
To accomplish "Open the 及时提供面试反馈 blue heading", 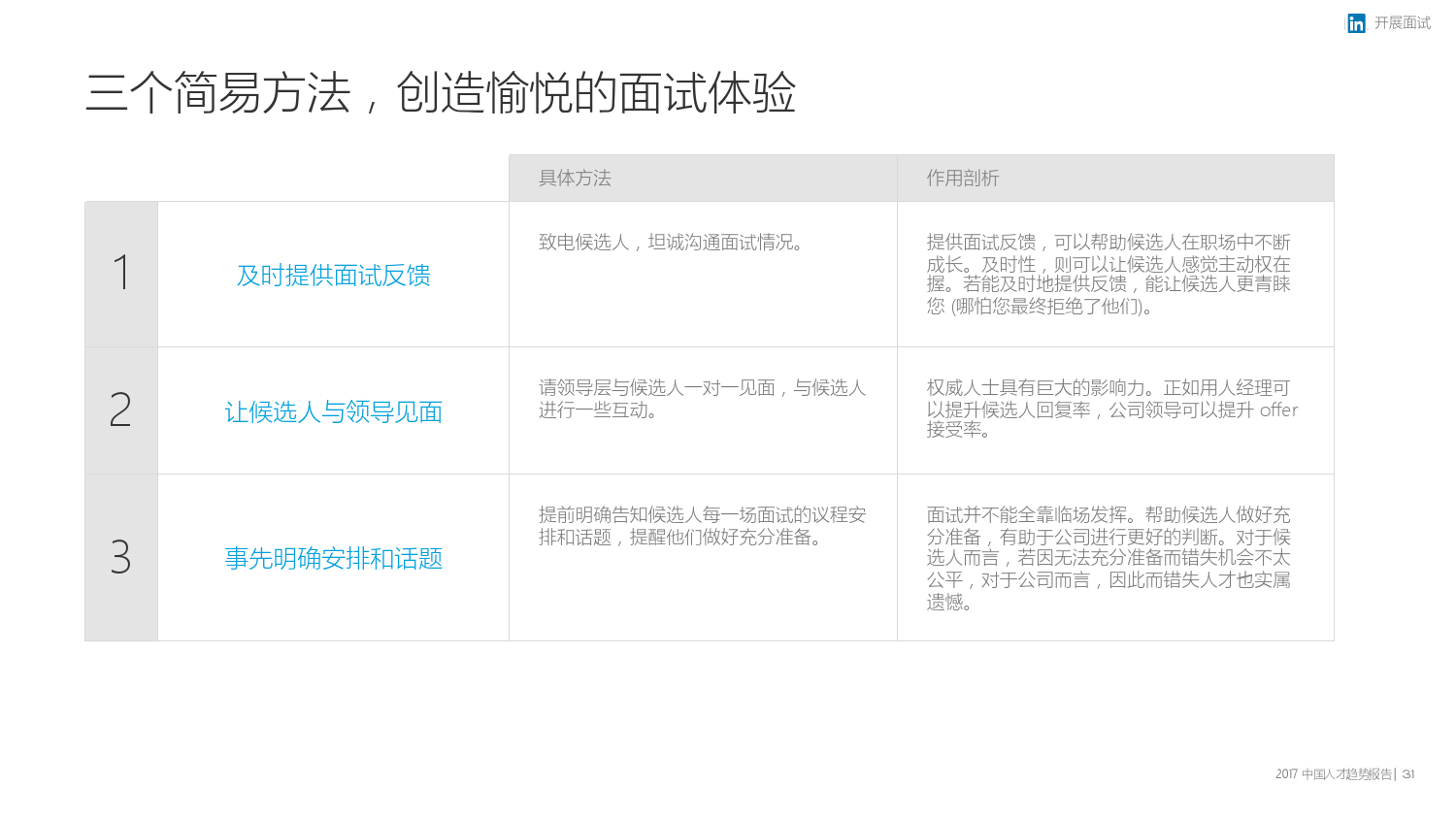I will [x=333, y=277].
